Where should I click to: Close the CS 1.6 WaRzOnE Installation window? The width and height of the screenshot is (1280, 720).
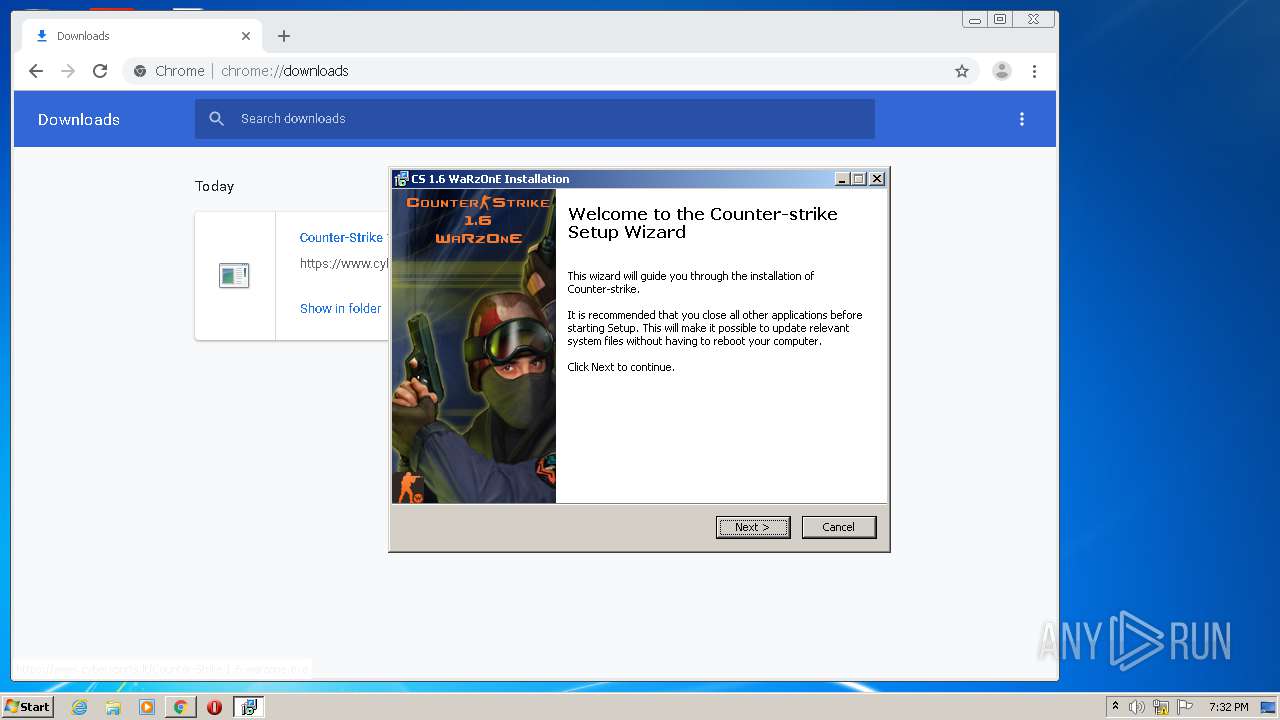pyautogui.click(x=877, y=179)
